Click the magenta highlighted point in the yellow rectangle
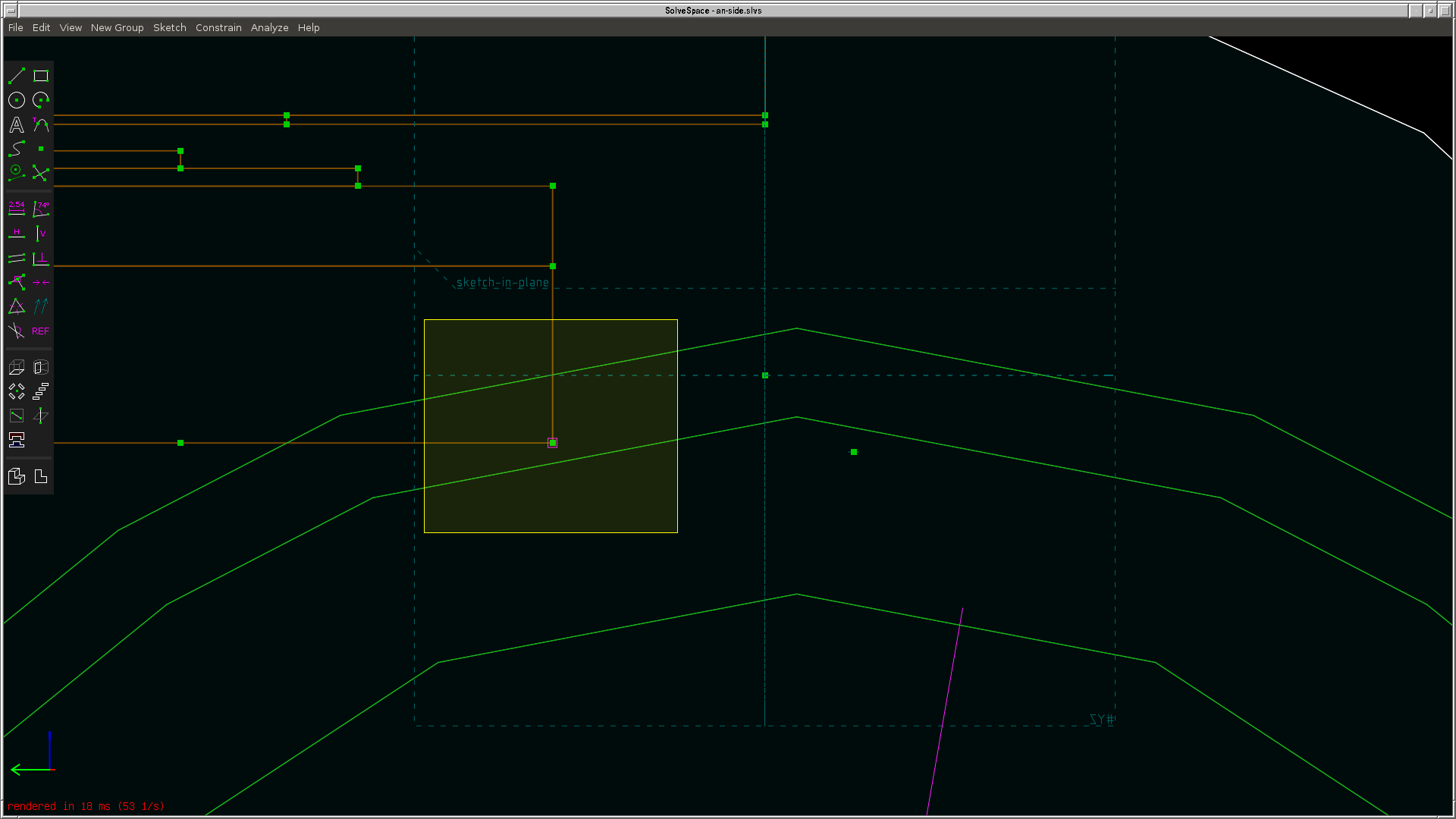1456x819 pixels. click(x=553, y=443)
